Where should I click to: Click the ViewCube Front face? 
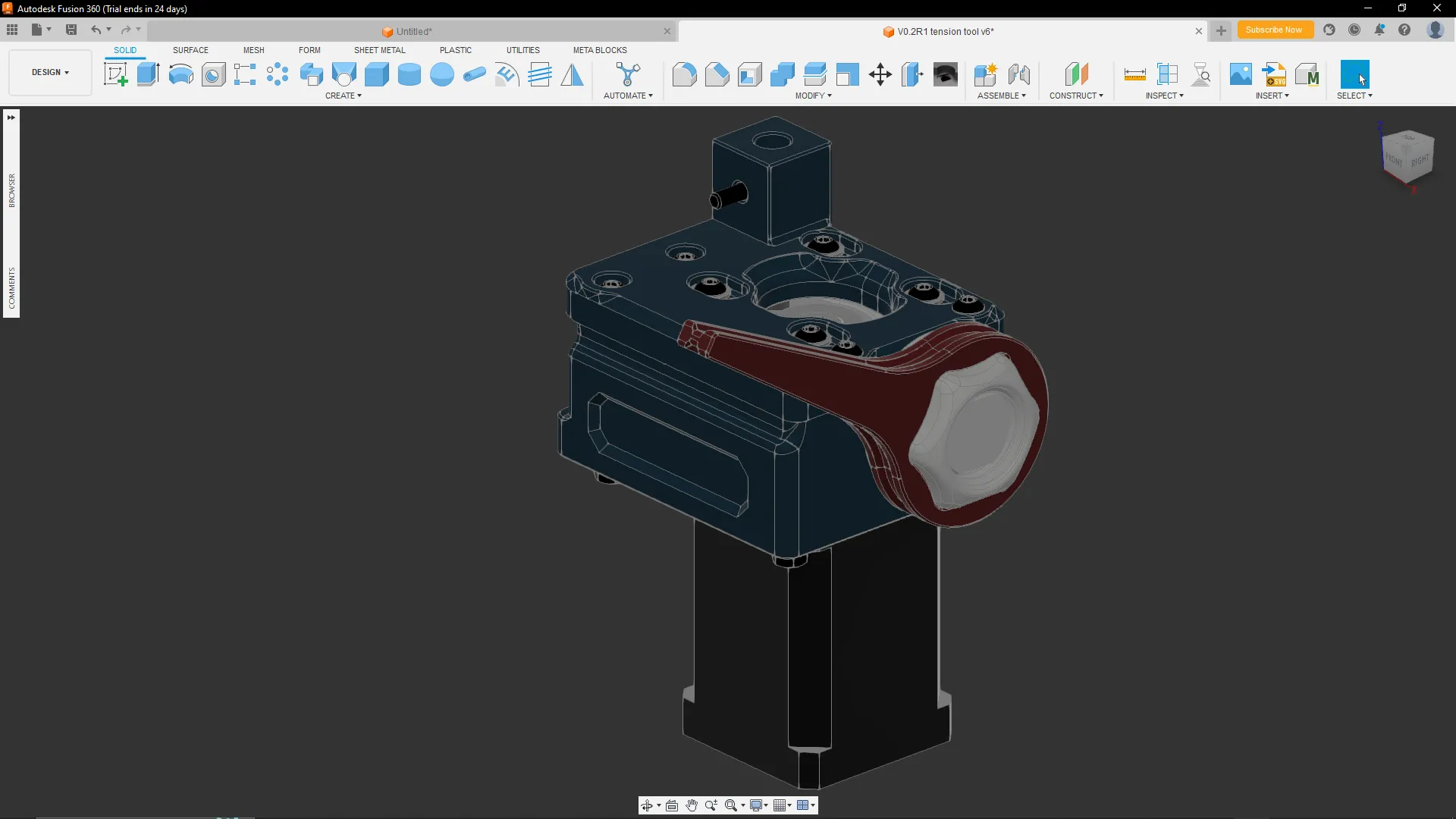click(1394, 160)
